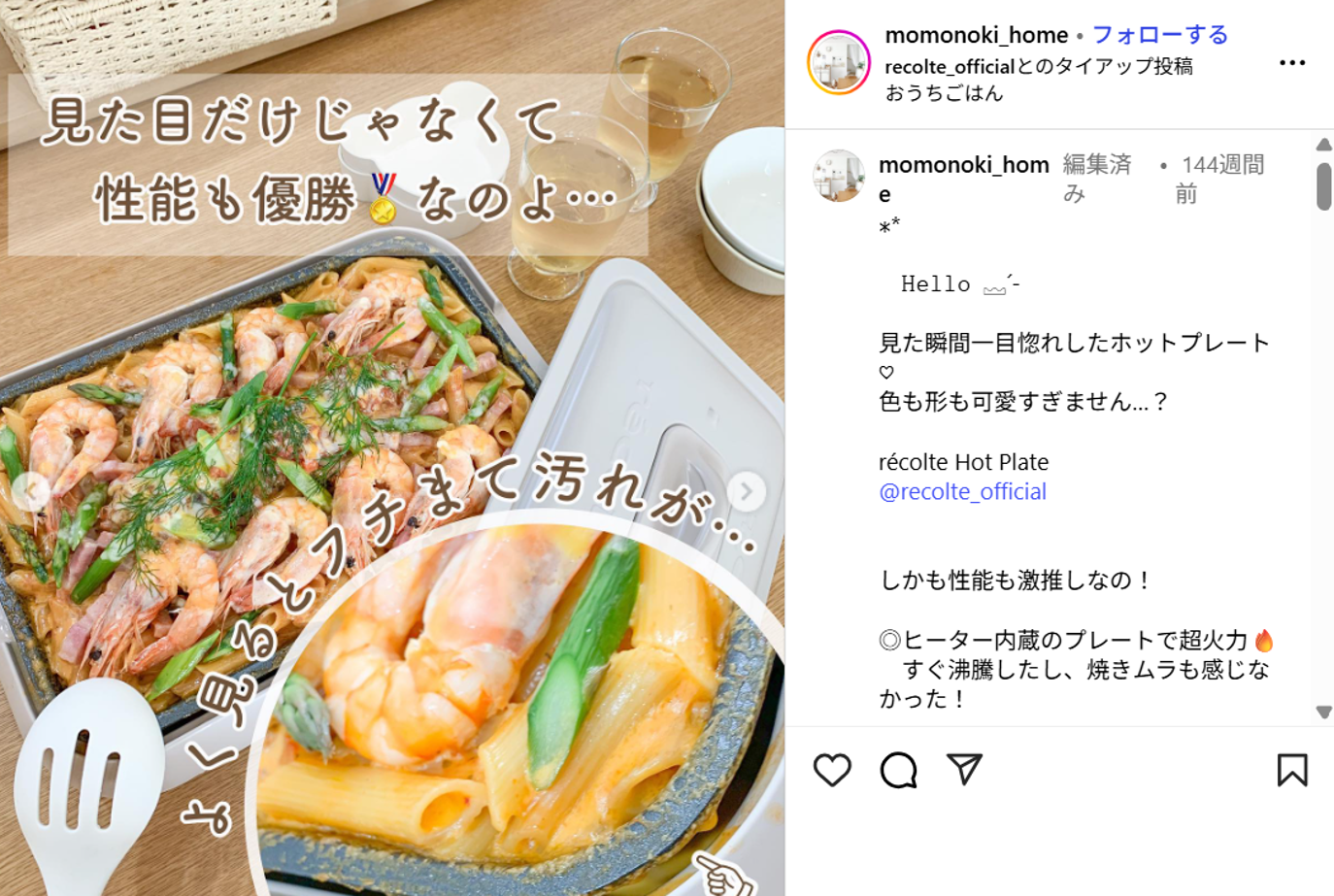Click recolte_official in the tie-up label
The image size is (1334, 896).
tap(950, 67)
